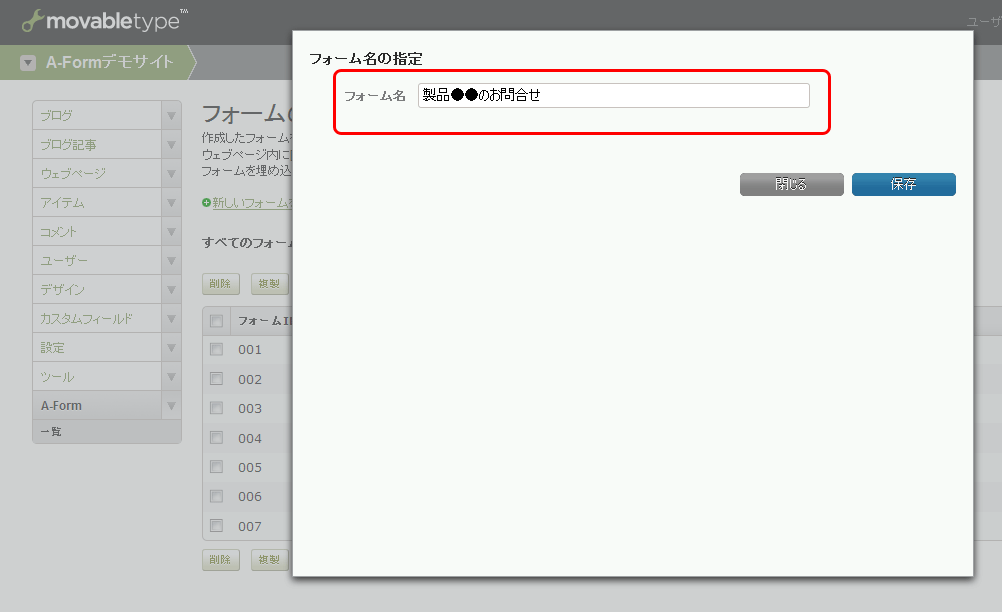Click the arrow icon on the 設定 menu
Image resolution: width=1002 pixels, height=612 pixels.
(169, 347)
